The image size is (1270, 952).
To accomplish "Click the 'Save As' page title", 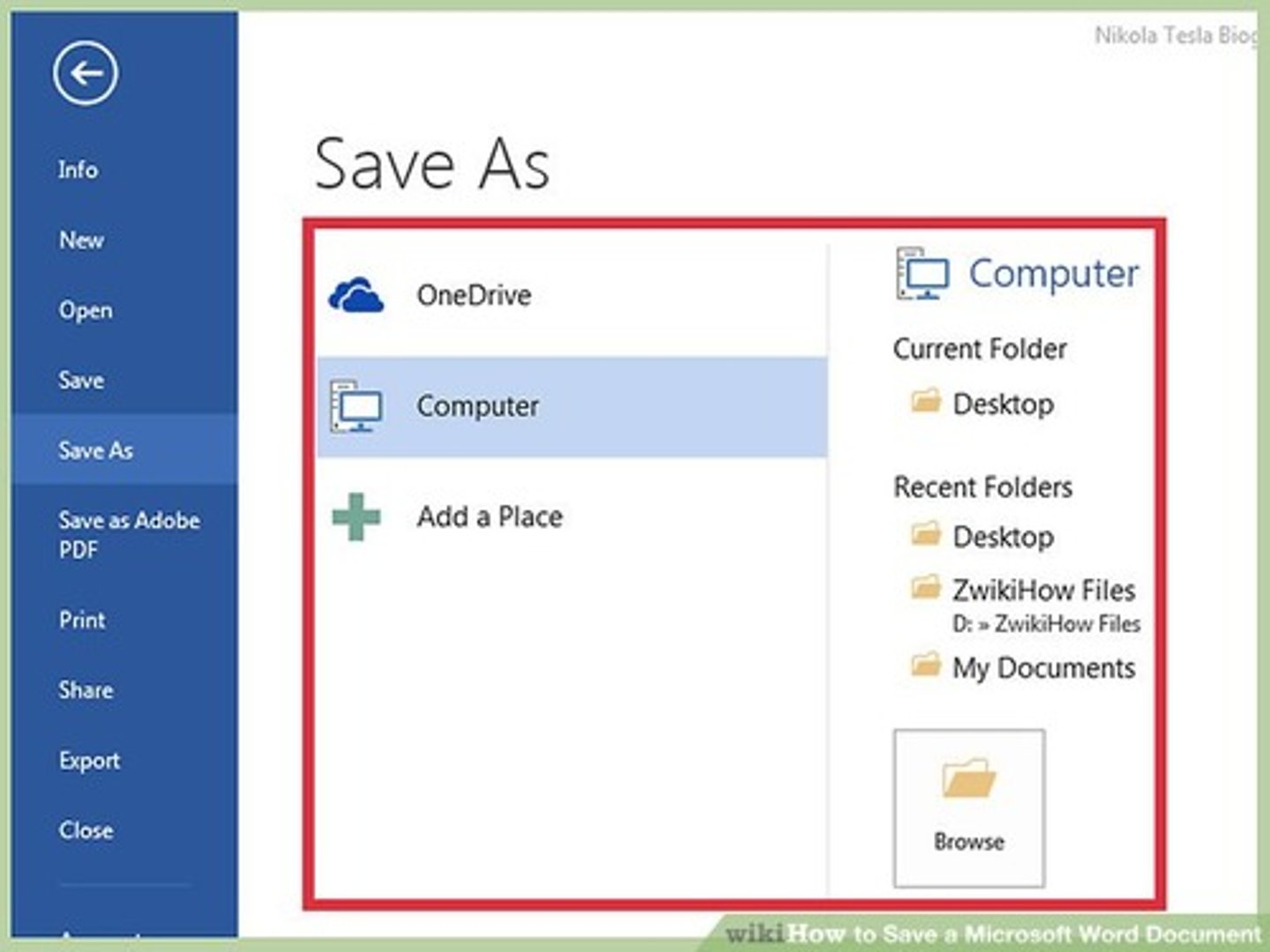I will click(x=432, y=165).
